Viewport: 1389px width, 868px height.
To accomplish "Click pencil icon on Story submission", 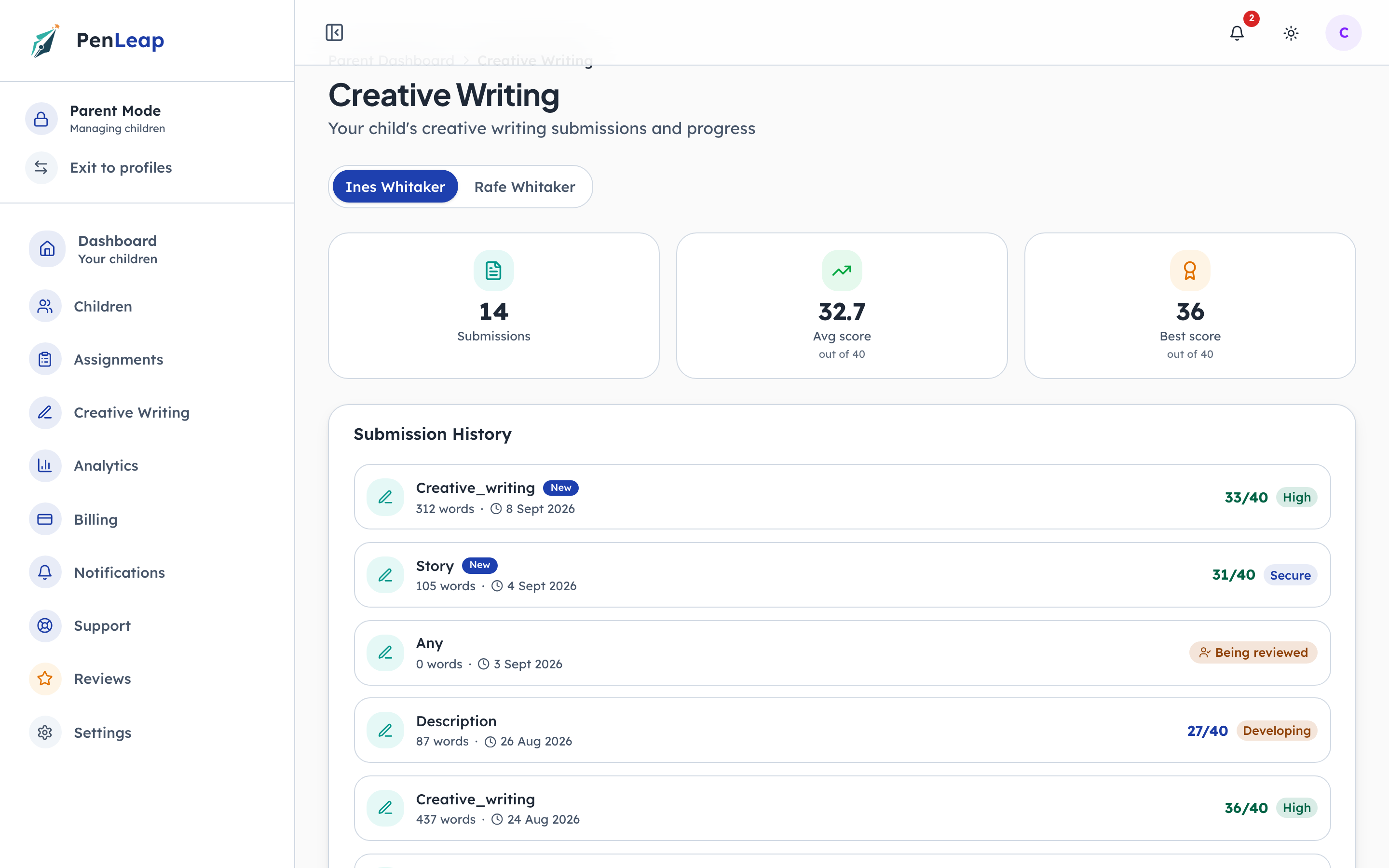I will [385, 575].
